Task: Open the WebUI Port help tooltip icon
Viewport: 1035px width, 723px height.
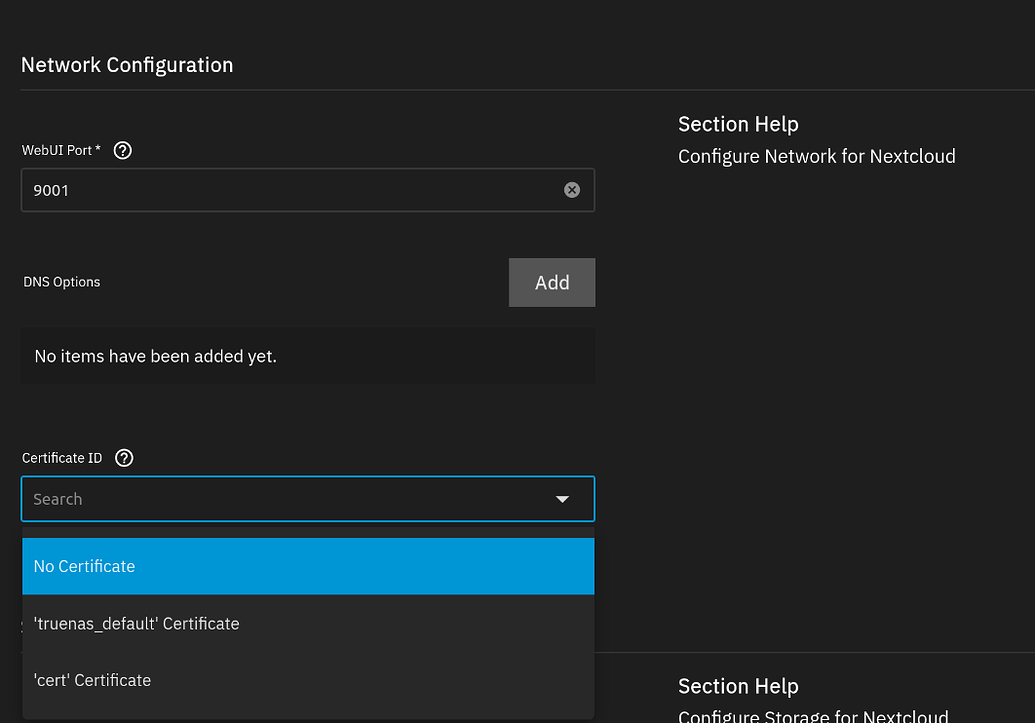Action: 122,150
